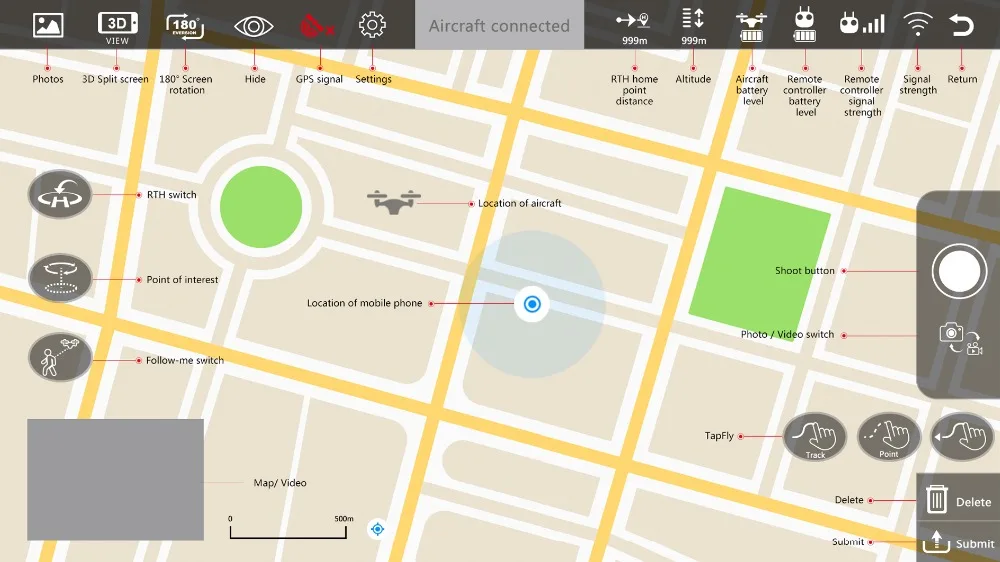
Task: Submit the flight route
Action: (x=958, y=542)
